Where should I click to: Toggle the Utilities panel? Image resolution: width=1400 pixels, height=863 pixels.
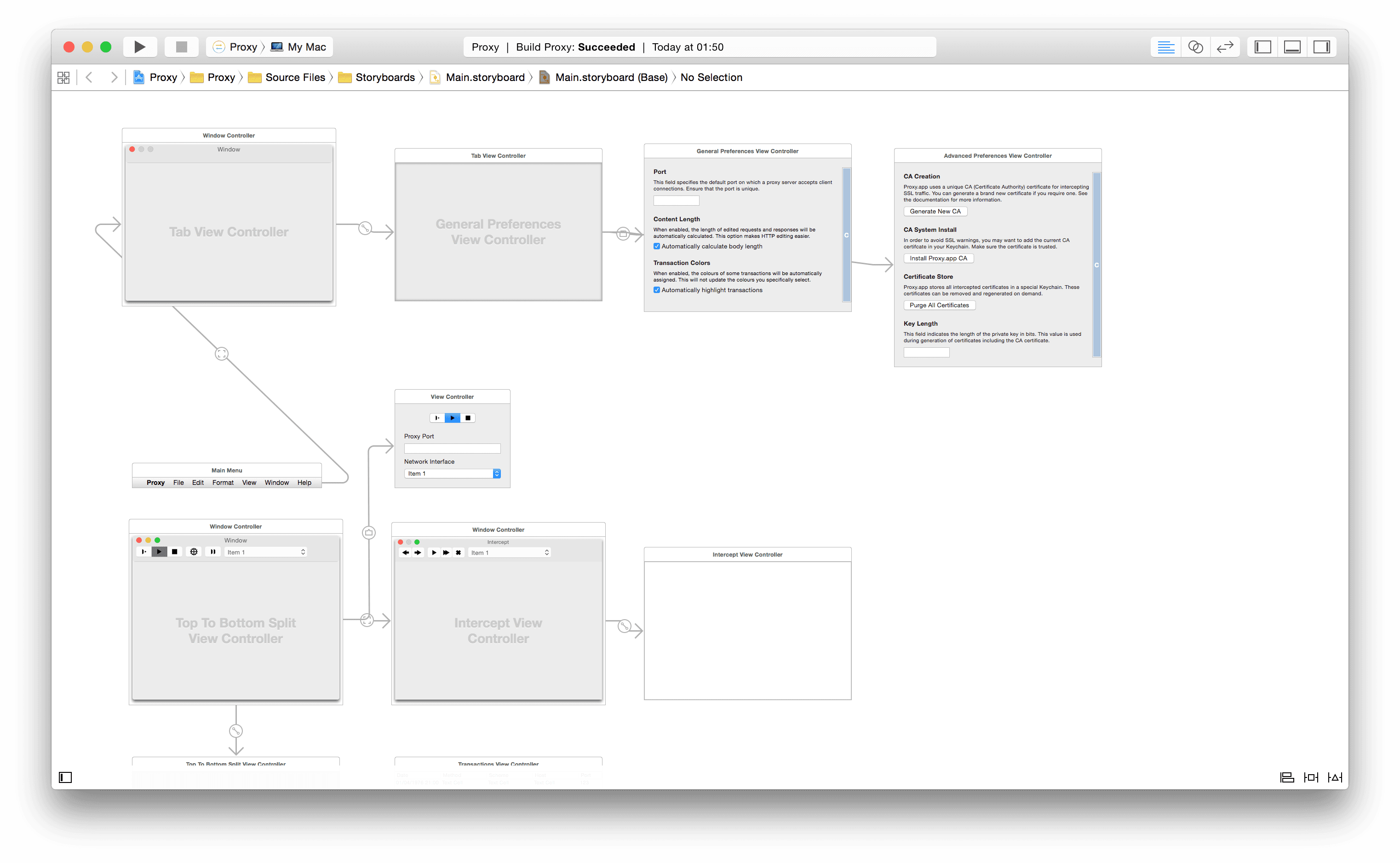pyautogui.click(x=1322, y=47)
